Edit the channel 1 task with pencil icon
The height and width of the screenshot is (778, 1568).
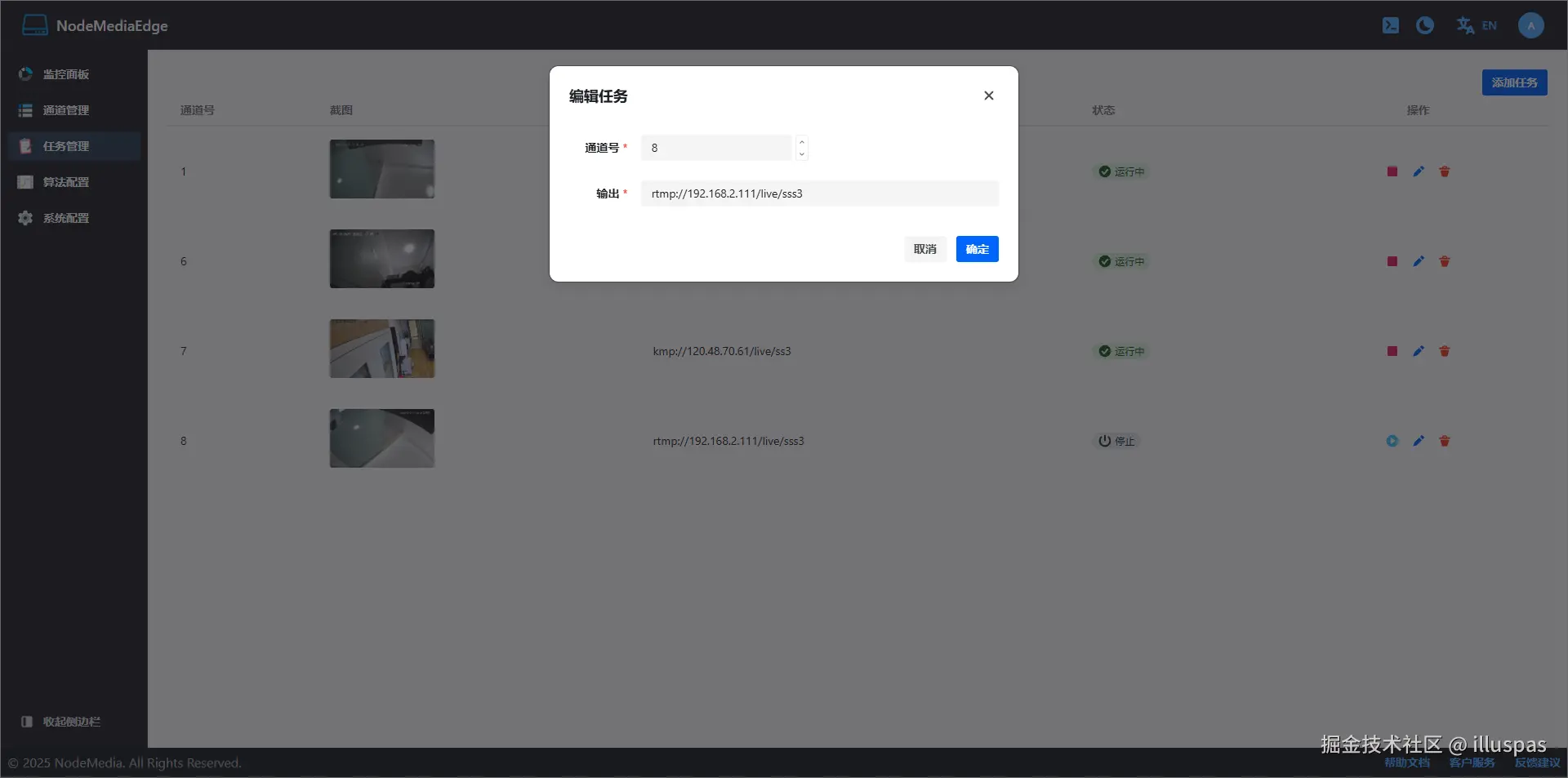pyautogui.click(x=1419, y=171)
